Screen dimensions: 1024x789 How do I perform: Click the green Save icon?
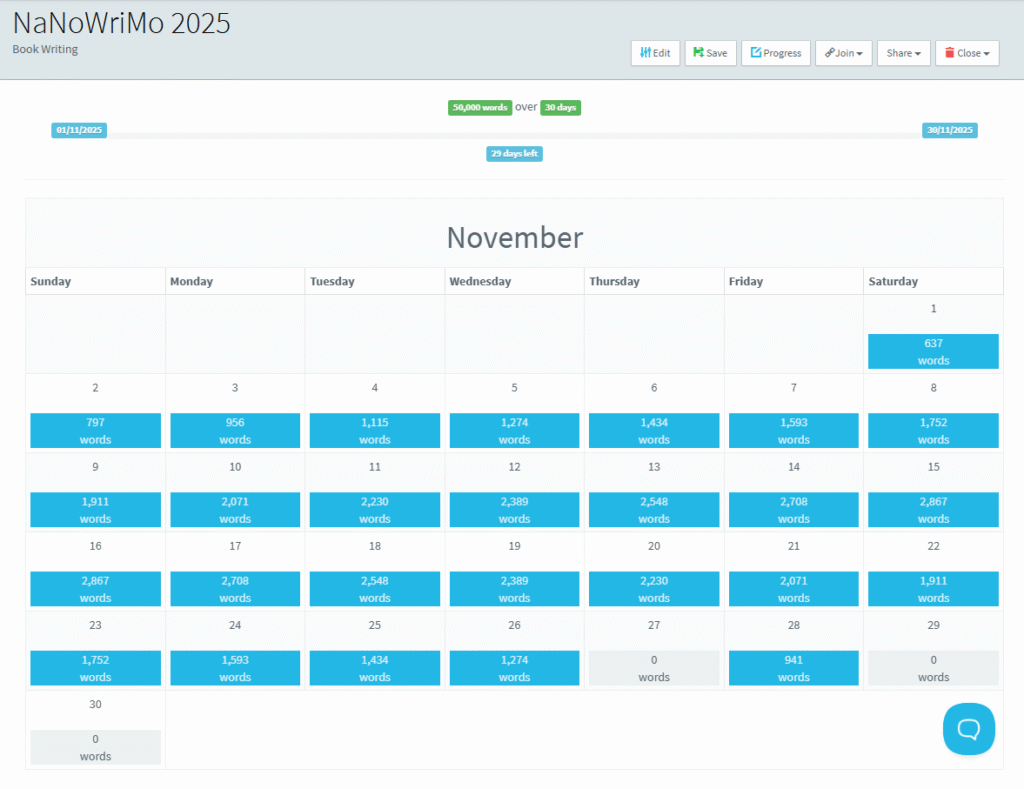pyautogui.click(x=699, y=52)
